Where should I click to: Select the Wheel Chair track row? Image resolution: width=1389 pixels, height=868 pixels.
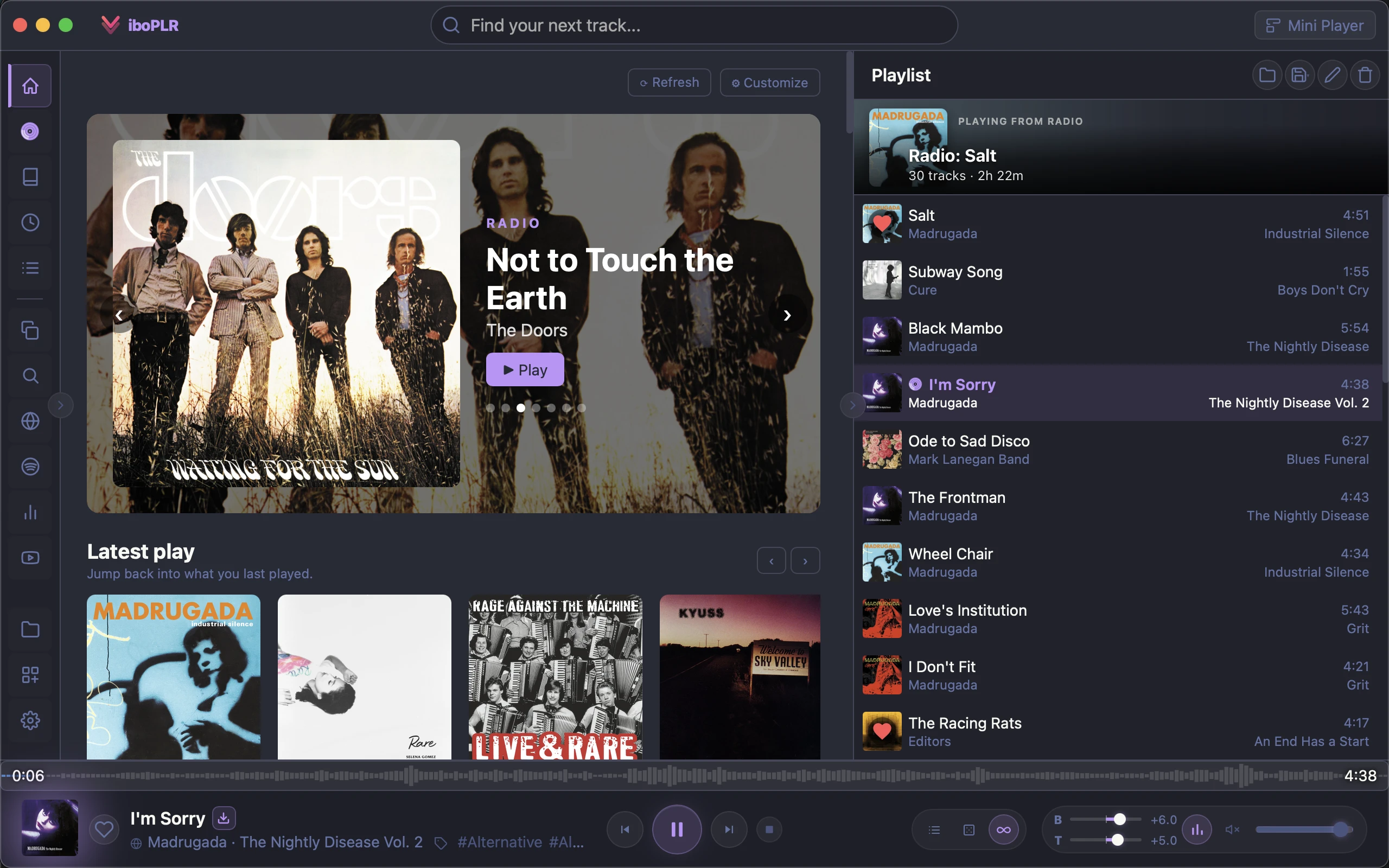tap(1118, 563)
